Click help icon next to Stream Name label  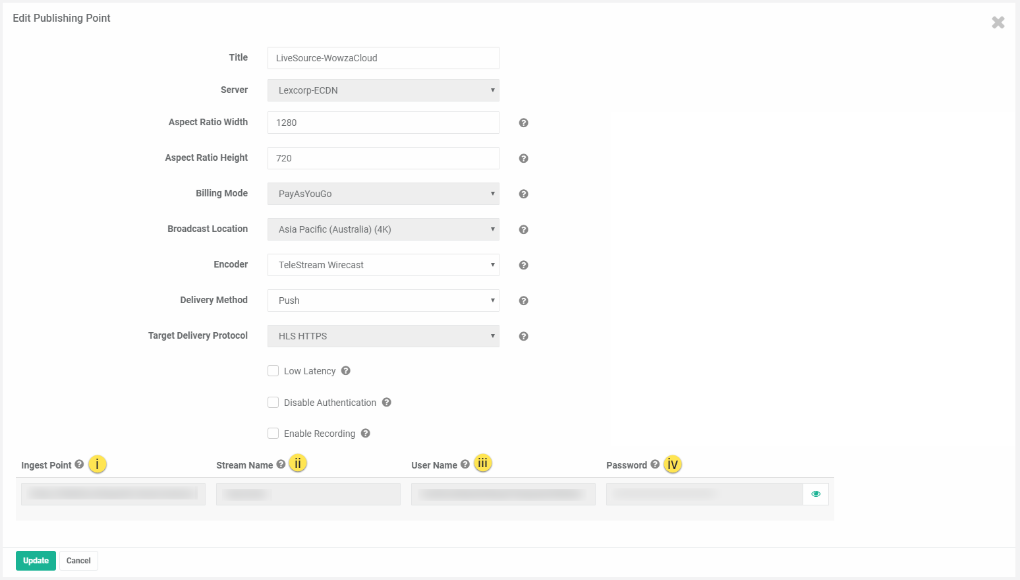tap(281, 465)
